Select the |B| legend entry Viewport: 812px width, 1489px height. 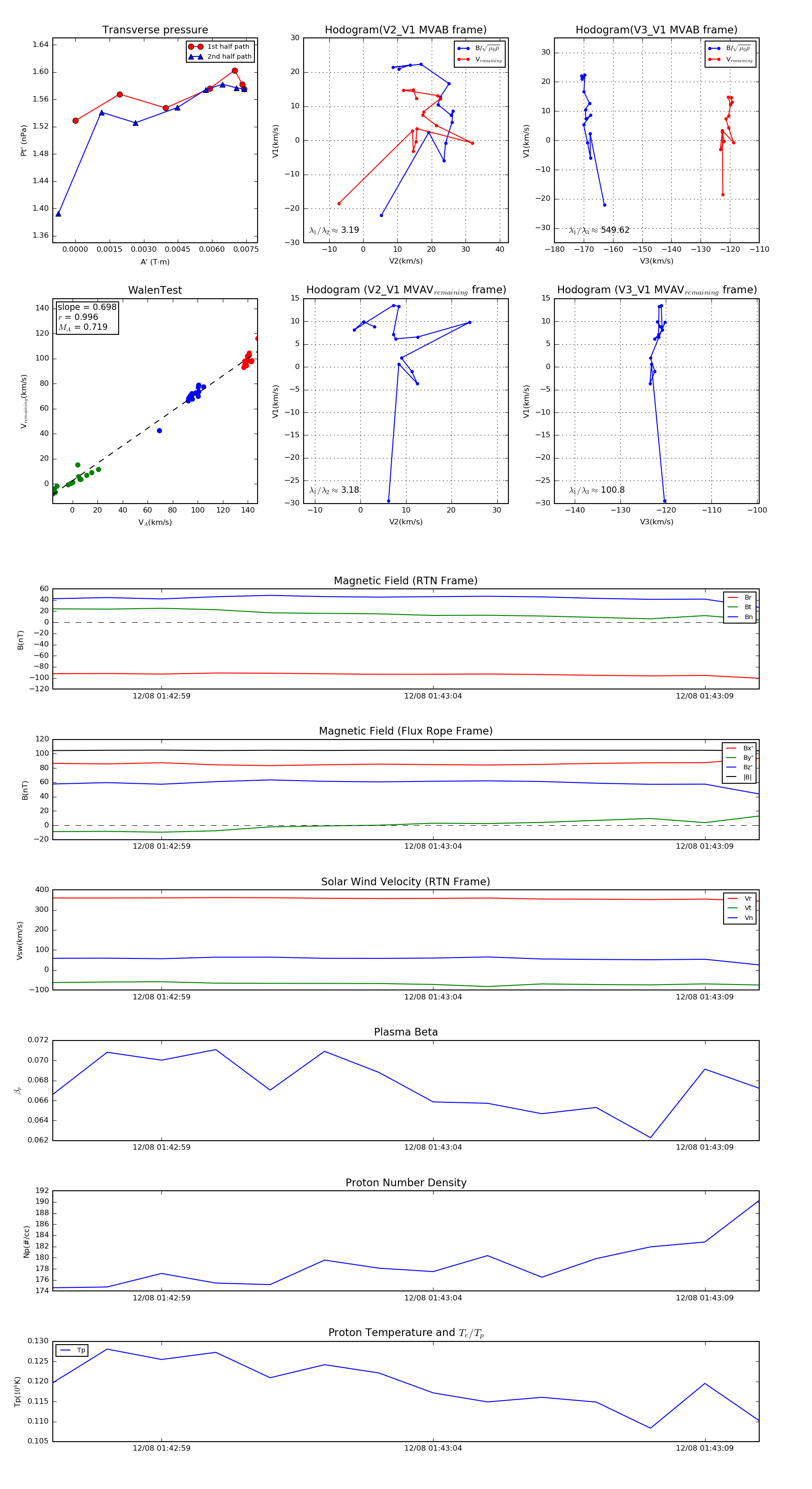739,777
